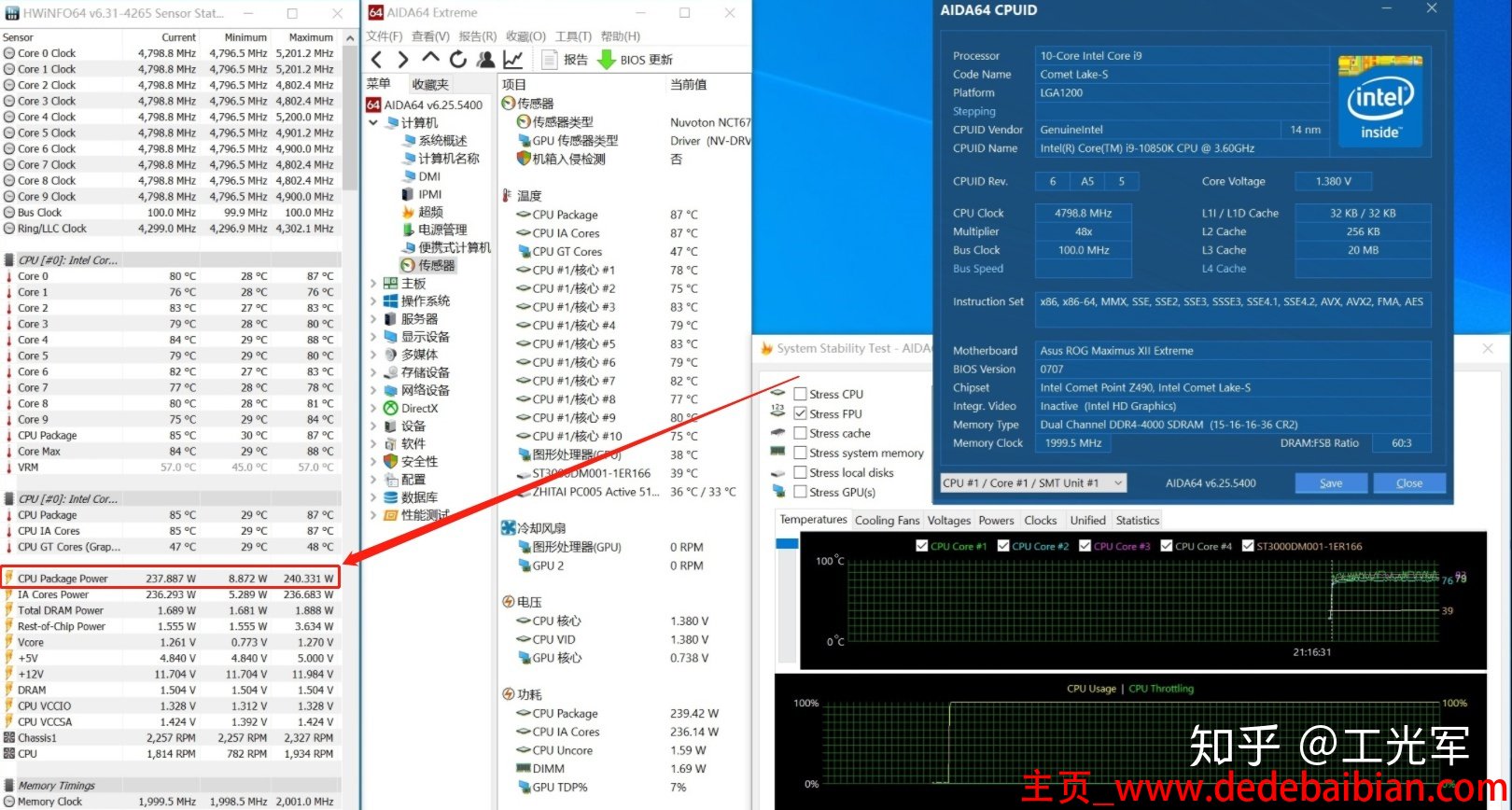Click the green BIOS 更新 download arrow
This screenshot has width=1512, height=810.
click(x=606, y=60)
